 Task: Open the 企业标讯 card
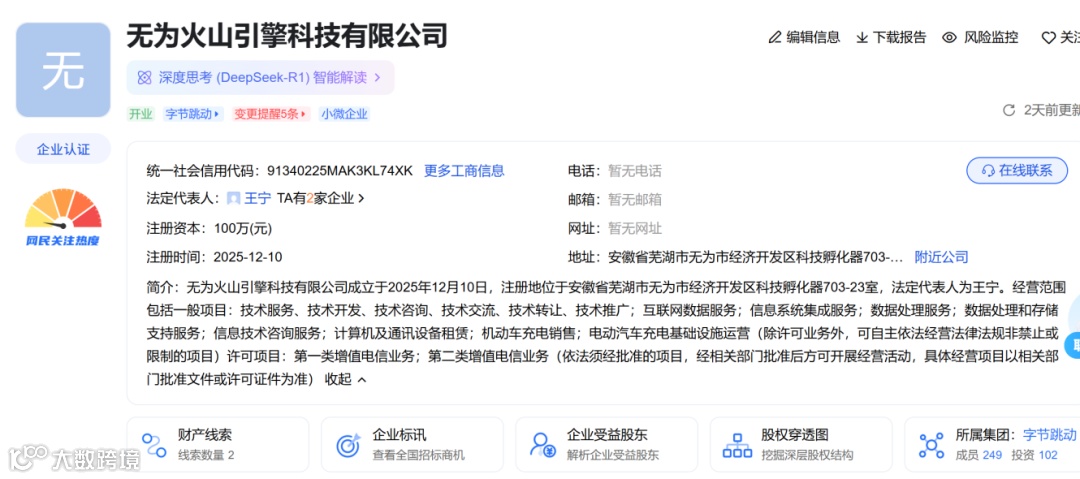click(413, 445)
